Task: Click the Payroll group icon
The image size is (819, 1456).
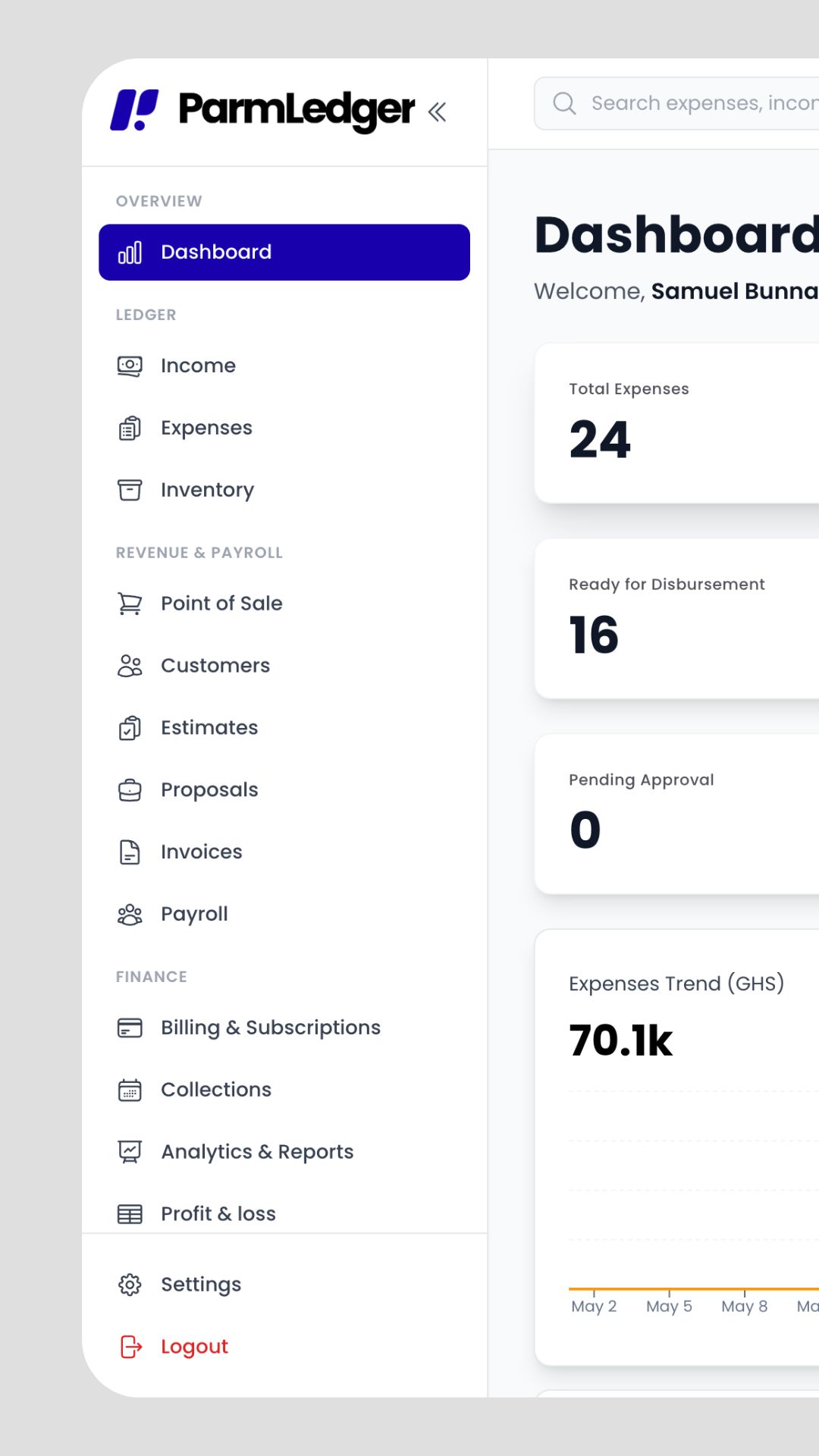Action: click(130, 915)
